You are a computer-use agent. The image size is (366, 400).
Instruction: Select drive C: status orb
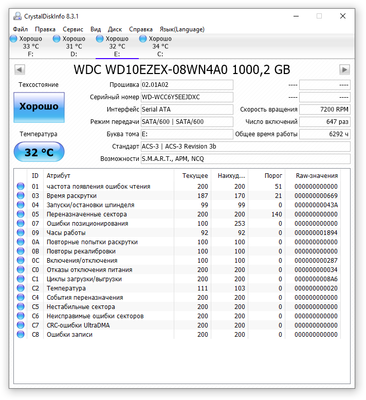143,39
